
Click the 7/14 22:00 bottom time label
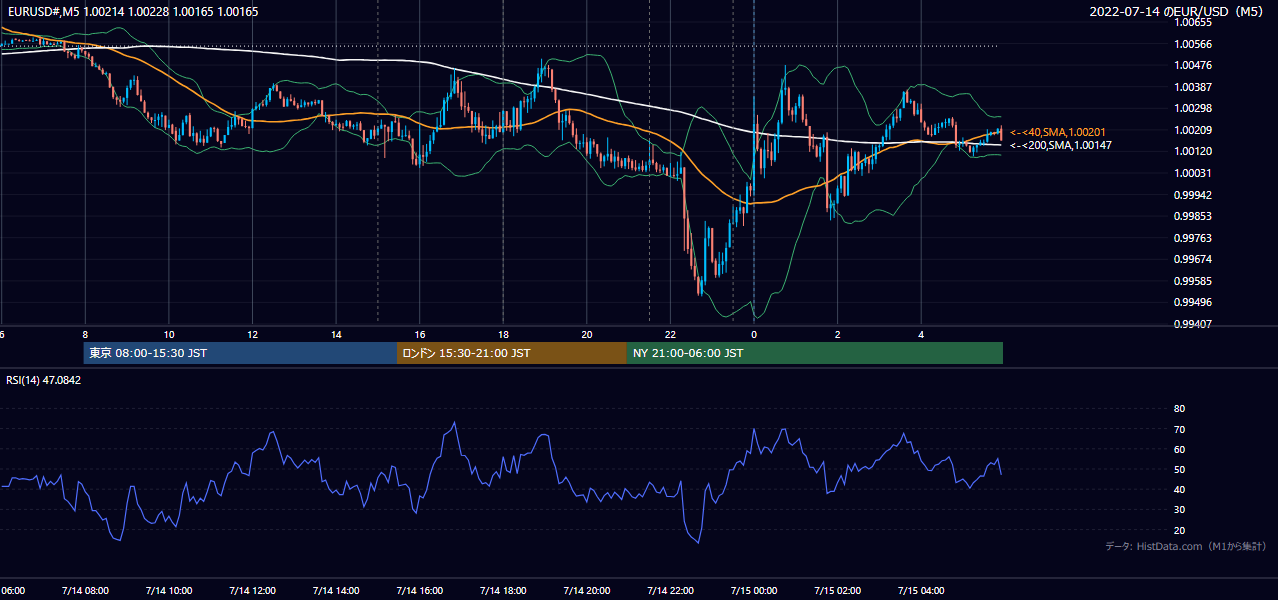tap(670, 591)
